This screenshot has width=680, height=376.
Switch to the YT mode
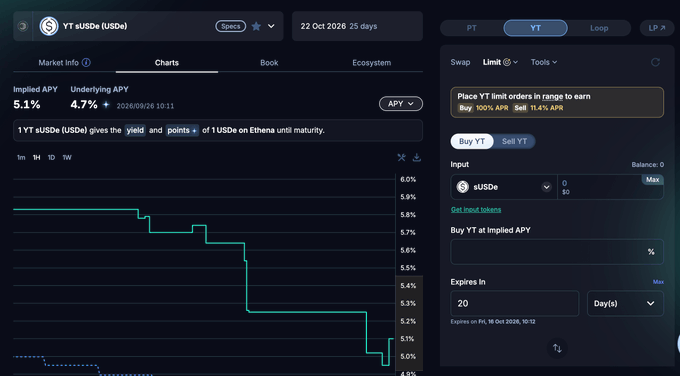(x=535, y=28)
